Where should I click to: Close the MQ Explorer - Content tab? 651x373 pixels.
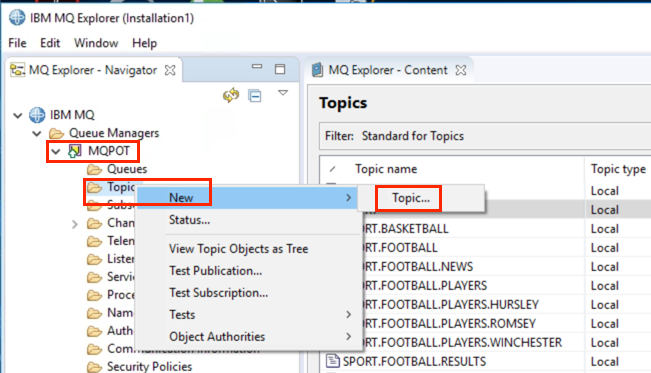click(x=461, y=70)
